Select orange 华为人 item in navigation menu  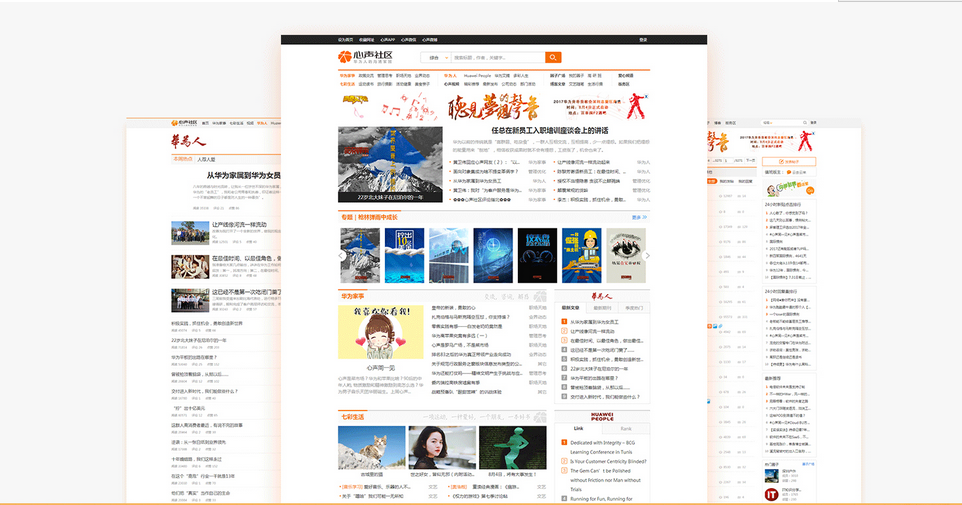(450, 76)
